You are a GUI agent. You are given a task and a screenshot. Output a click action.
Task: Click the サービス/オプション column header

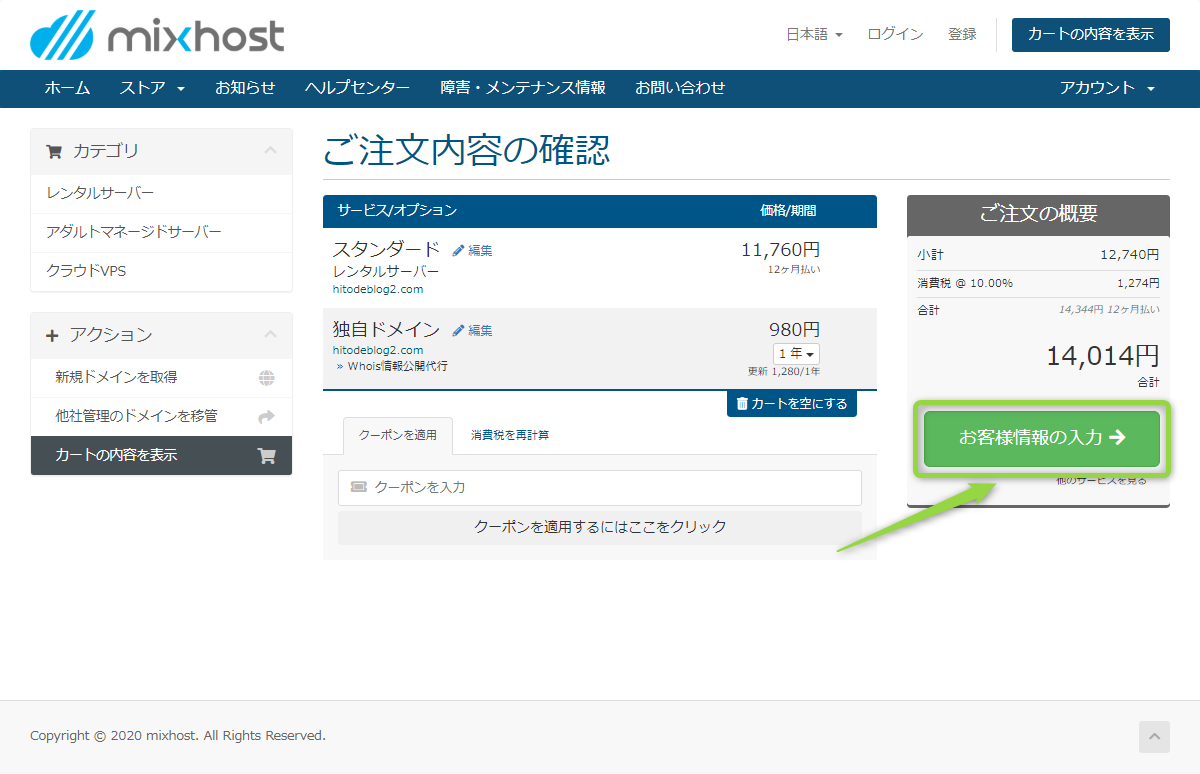(x=397, y=211)
